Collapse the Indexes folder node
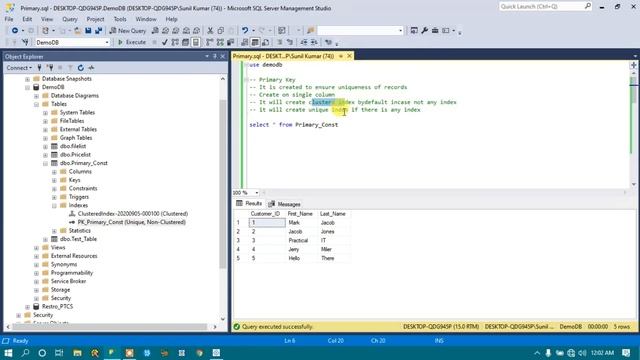 click(54, 206)
